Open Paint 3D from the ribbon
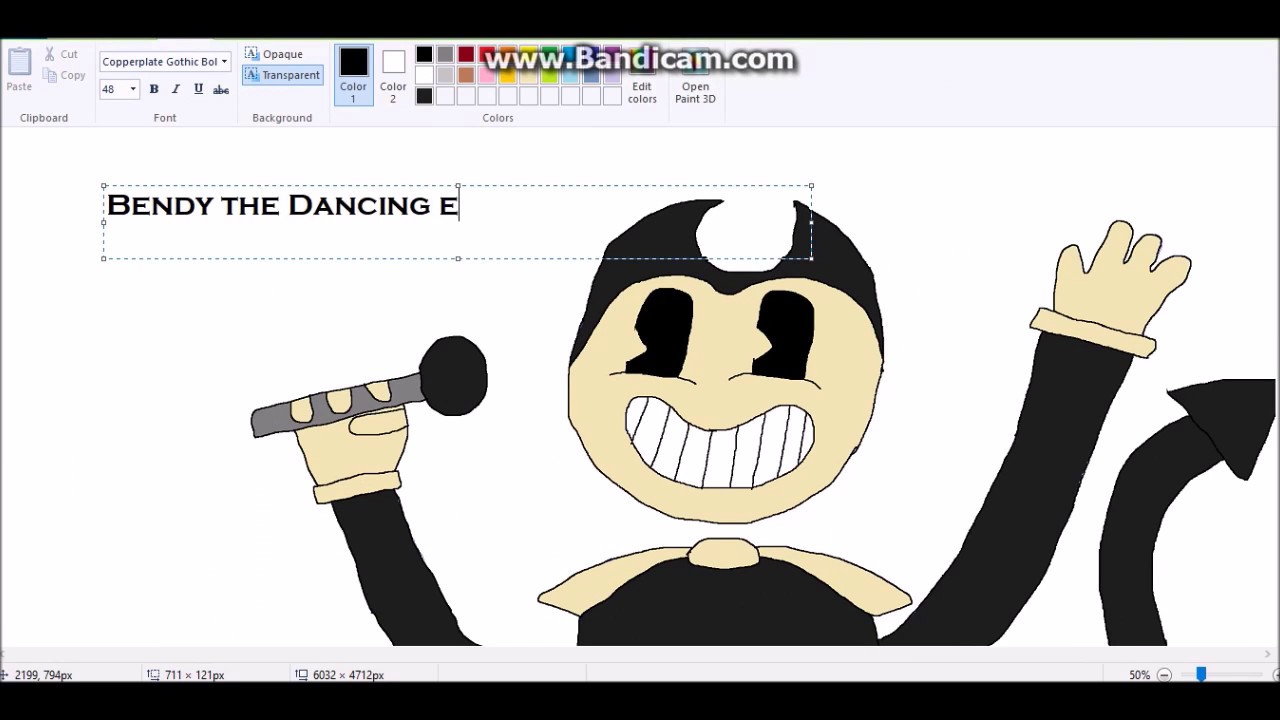 click(695, 77)
